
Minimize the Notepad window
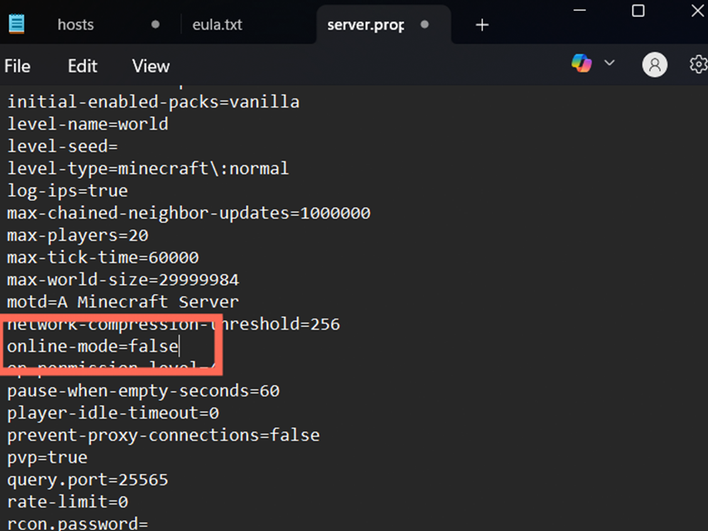point(579,10)
